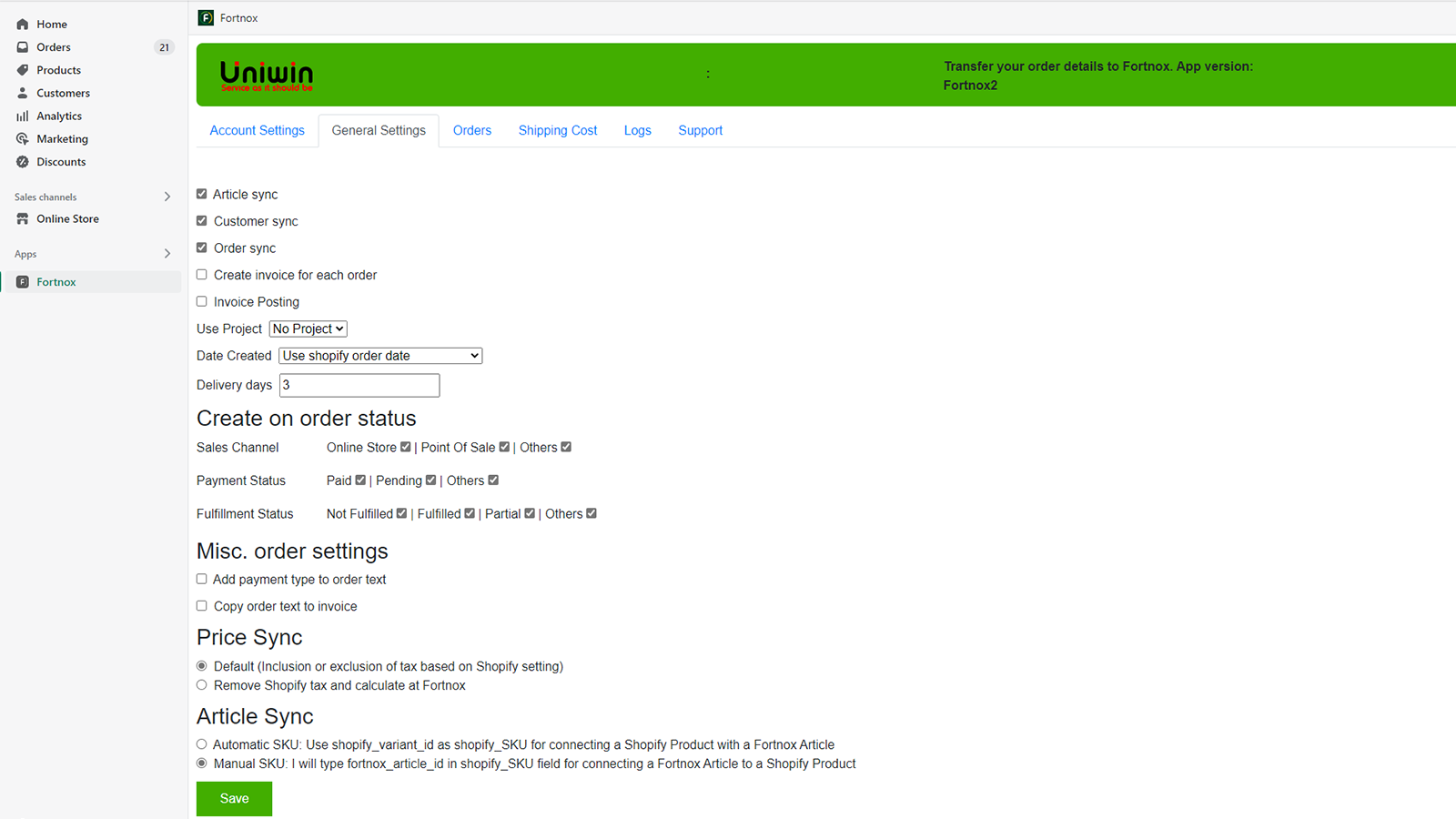The image size is (1456, 819).
Task: Click the green Save button
Action: pyautogui.click(x=234, y=798)
